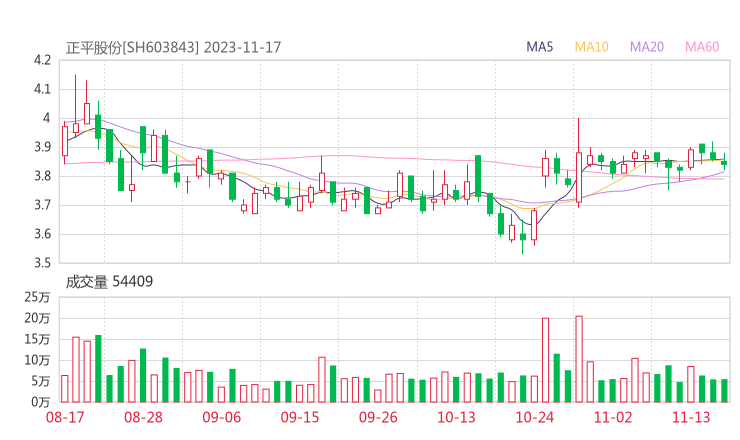The width and height of the screenshot is (740, 440).
Task: Click the 0万 volume axis label
Action: coord(41,402)
